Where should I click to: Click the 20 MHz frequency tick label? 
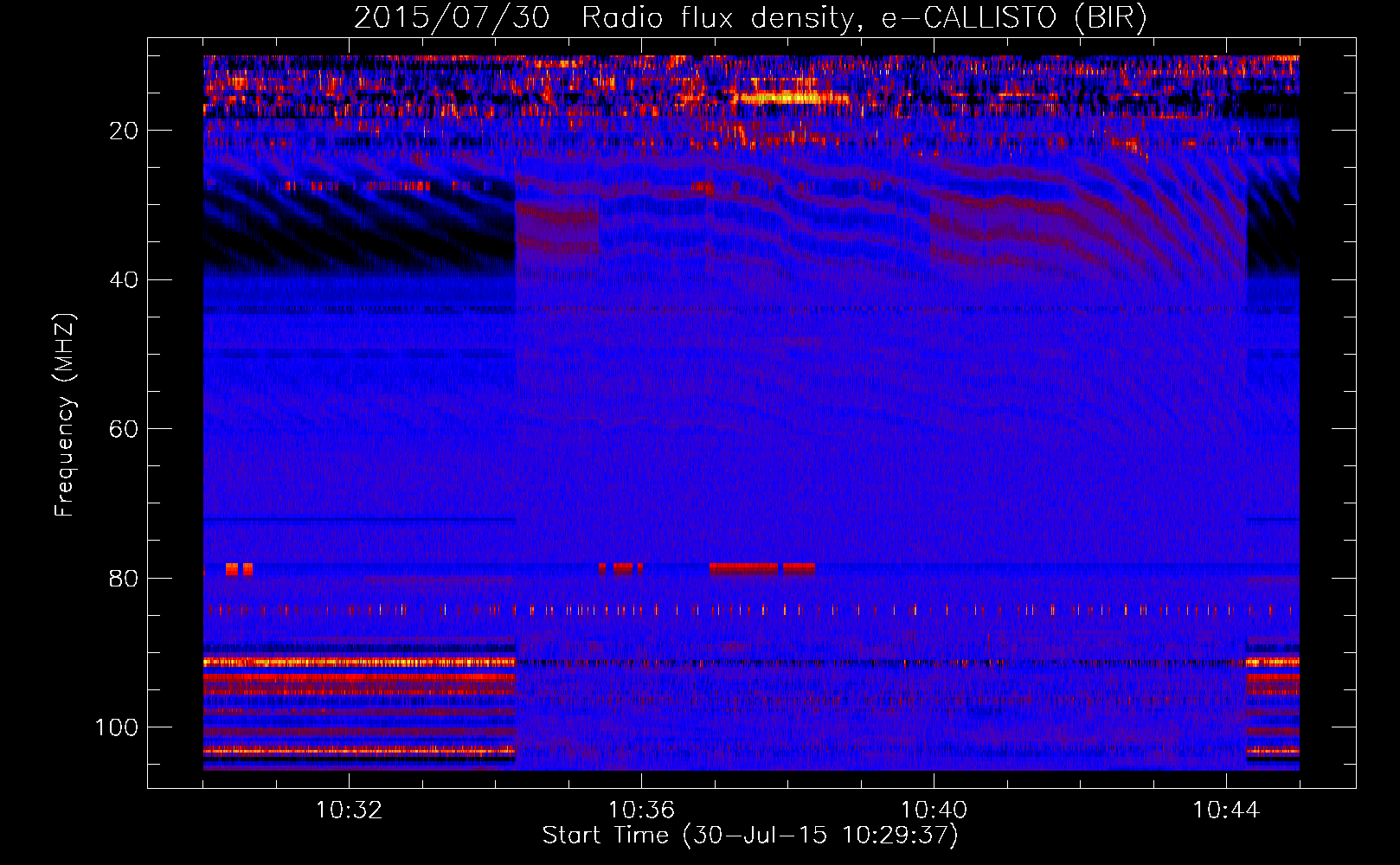point(125,131)
